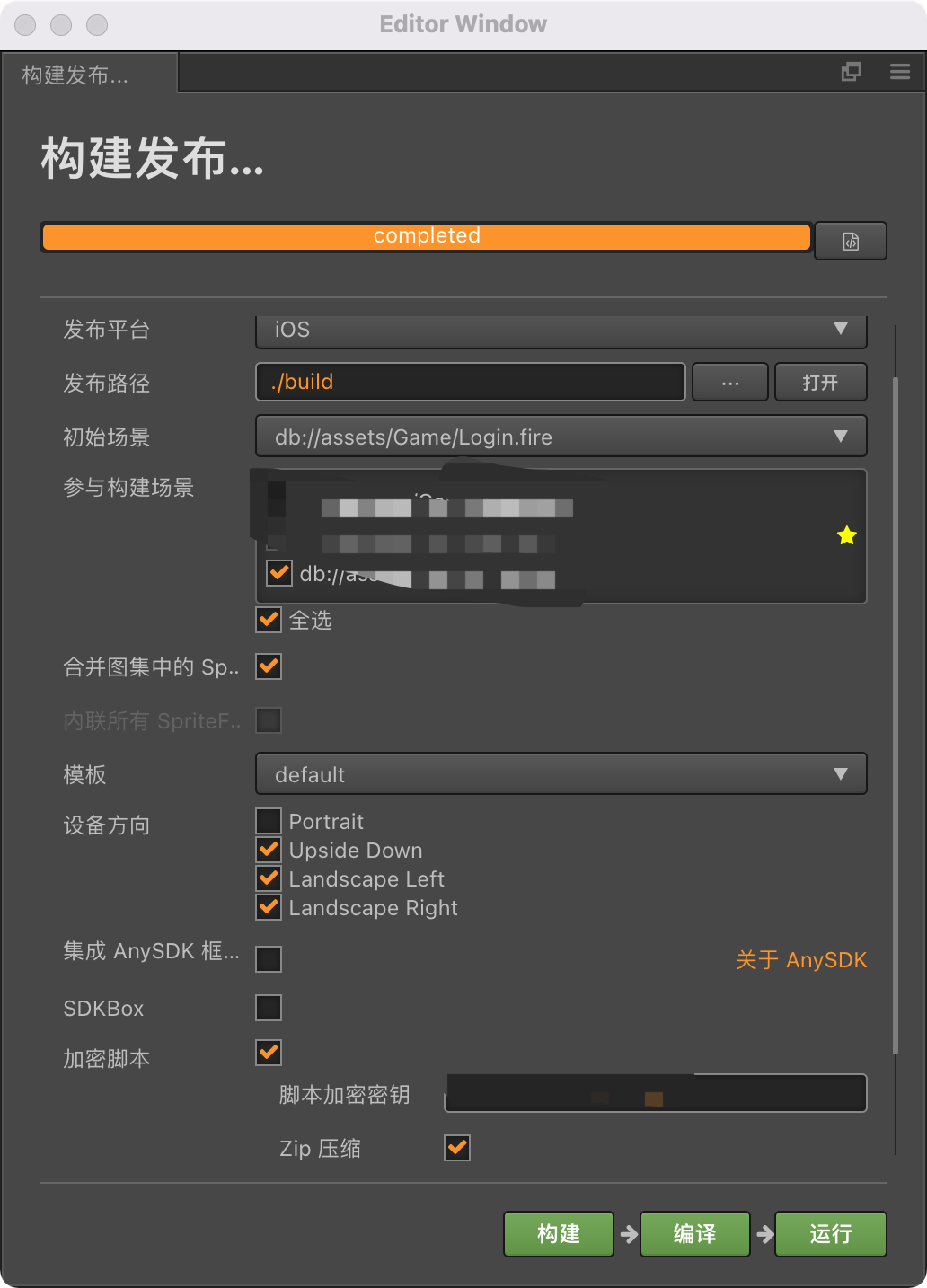The width and height of the screenshot is (927, 1288).
Task: Open the 模板 default dropdown
Action: pyautogui.click(x=561, y=774)
